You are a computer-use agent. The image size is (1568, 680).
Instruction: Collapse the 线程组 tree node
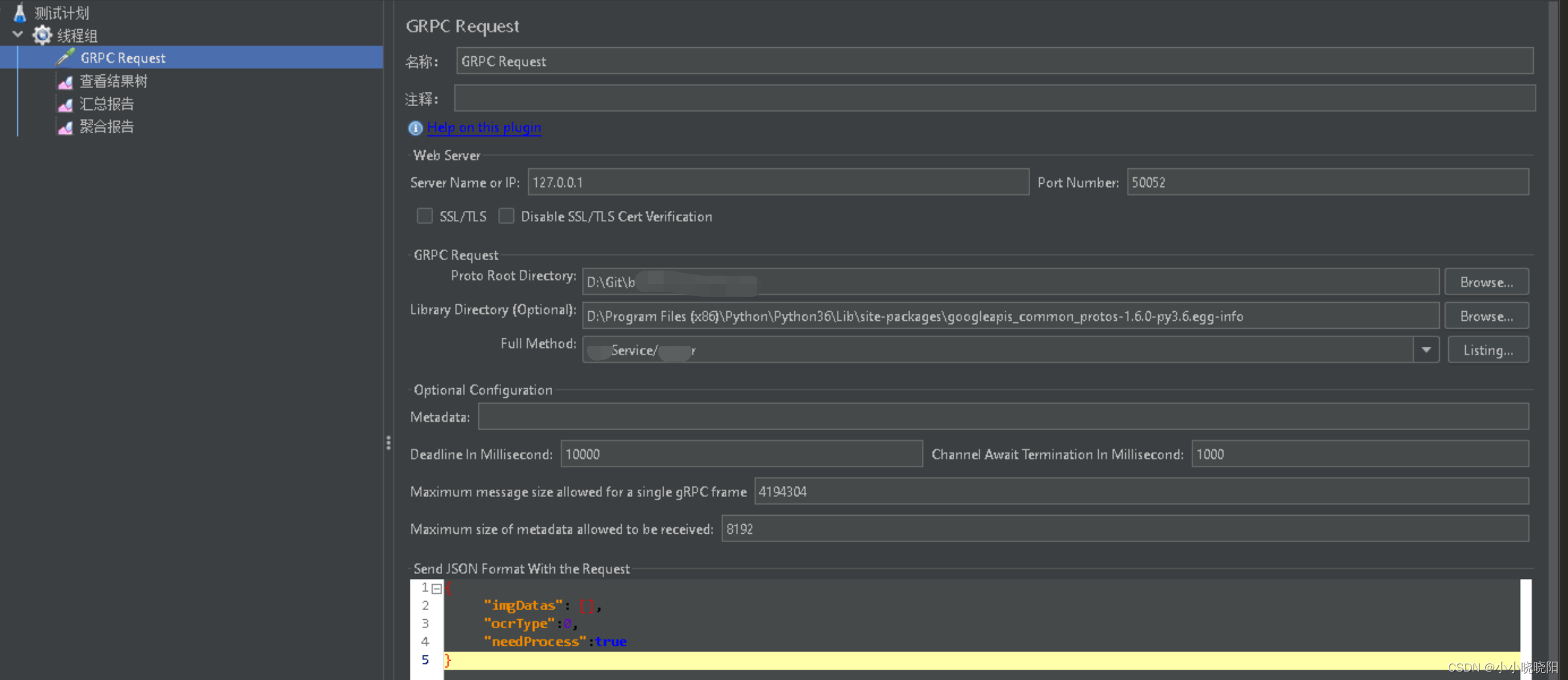17,35
